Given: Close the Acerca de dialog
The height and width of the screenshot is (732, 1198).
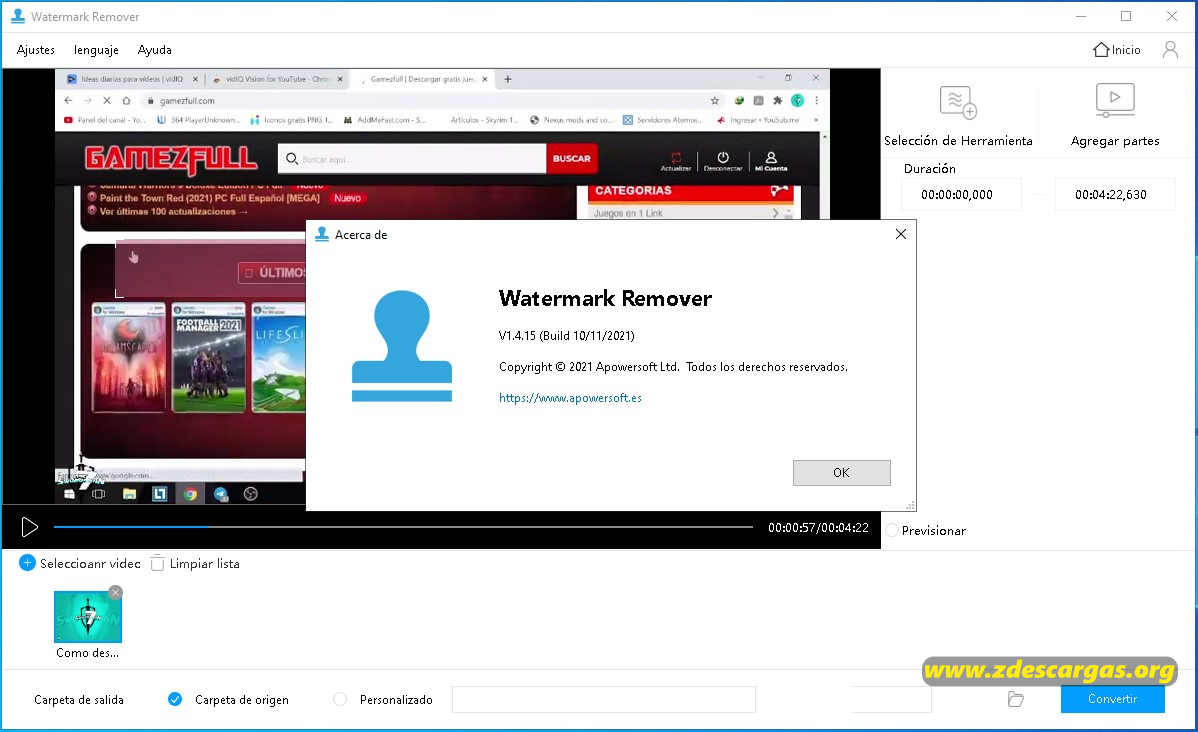Looking at the screenshot, I should (901, 234).
